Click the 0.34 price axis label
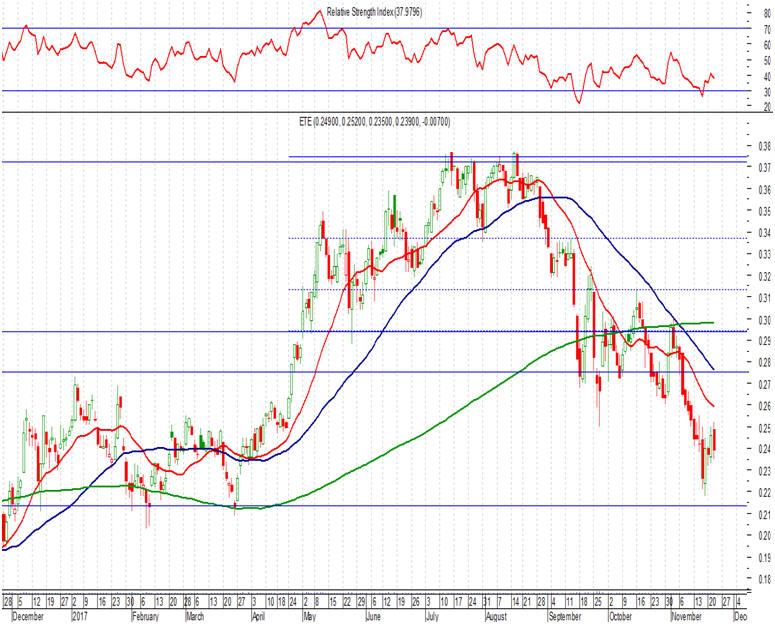 [x=765, y=233]
